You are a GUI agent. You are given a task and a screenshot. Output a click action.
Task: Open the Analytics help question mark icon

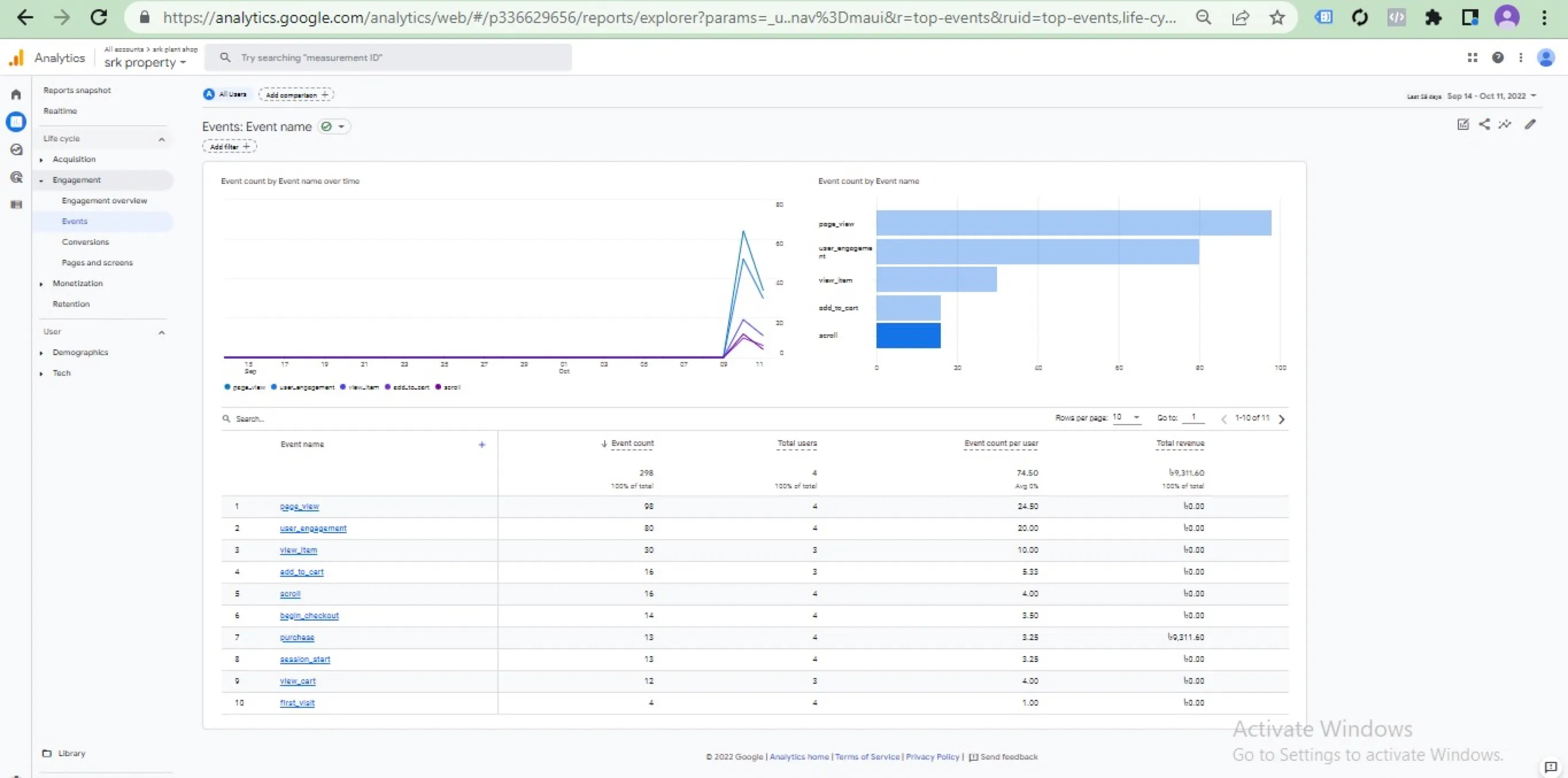[1497, 57]
